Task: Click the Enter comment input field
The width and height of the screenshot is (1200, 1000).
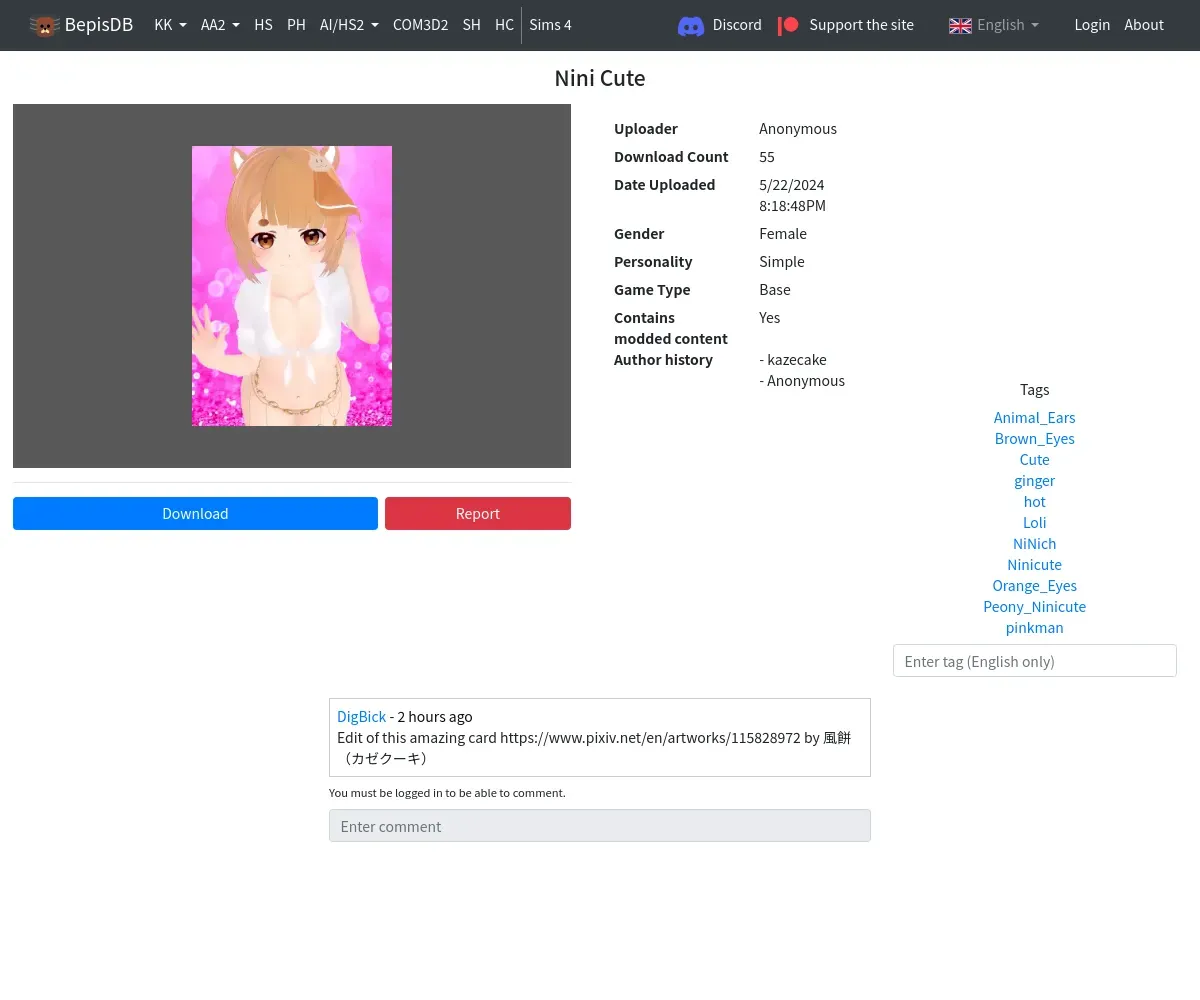Action: (600, 826)
